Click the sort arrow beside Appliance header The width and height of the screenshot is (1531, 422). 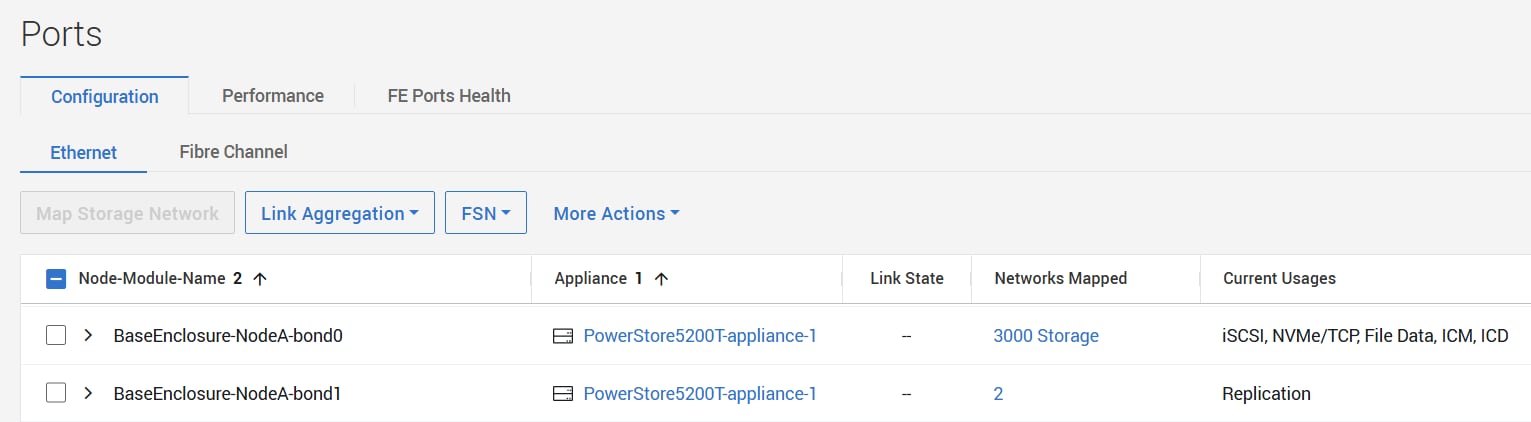[661, 279]
